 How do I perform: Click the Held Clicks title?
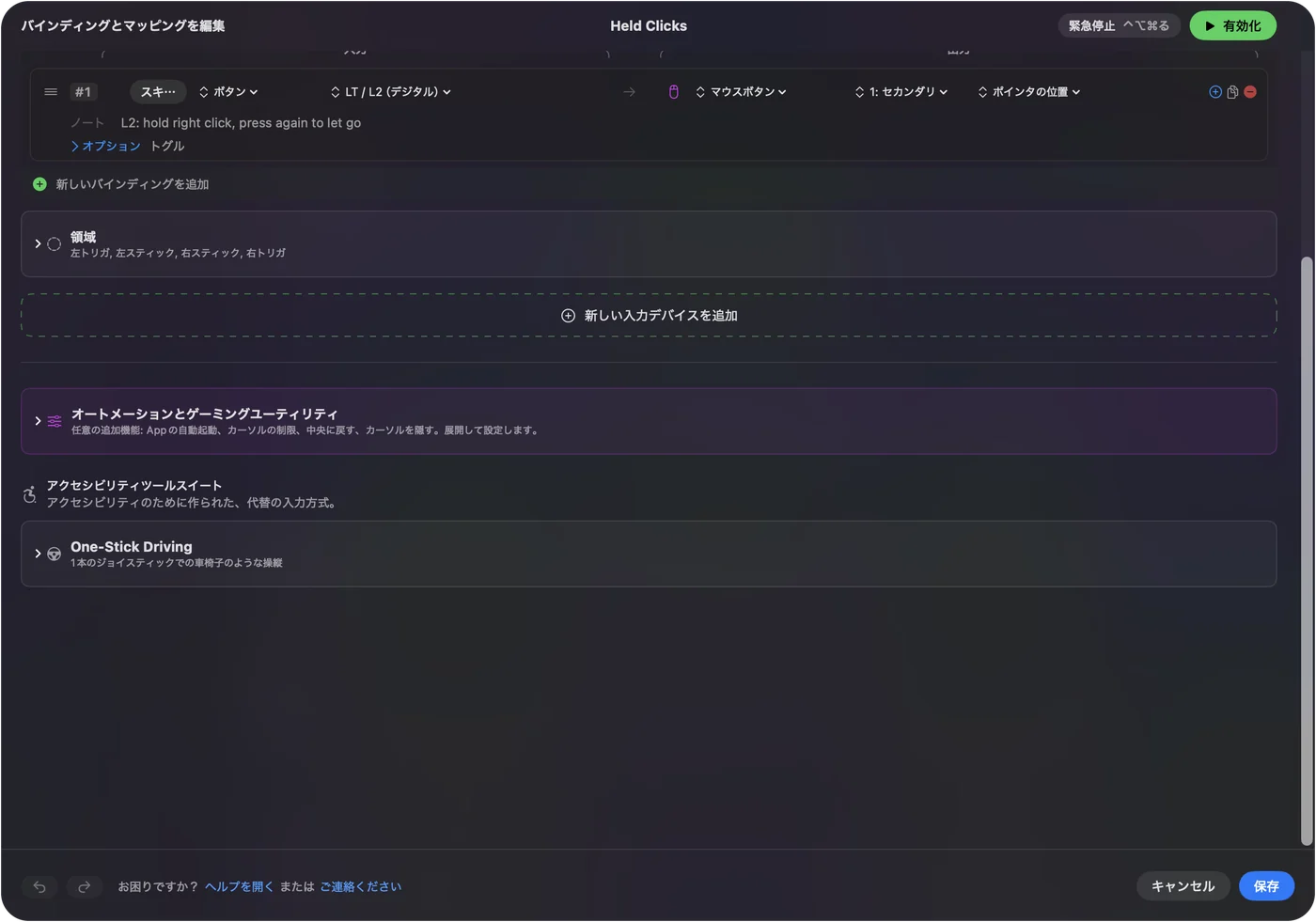[x=649, y=26]
